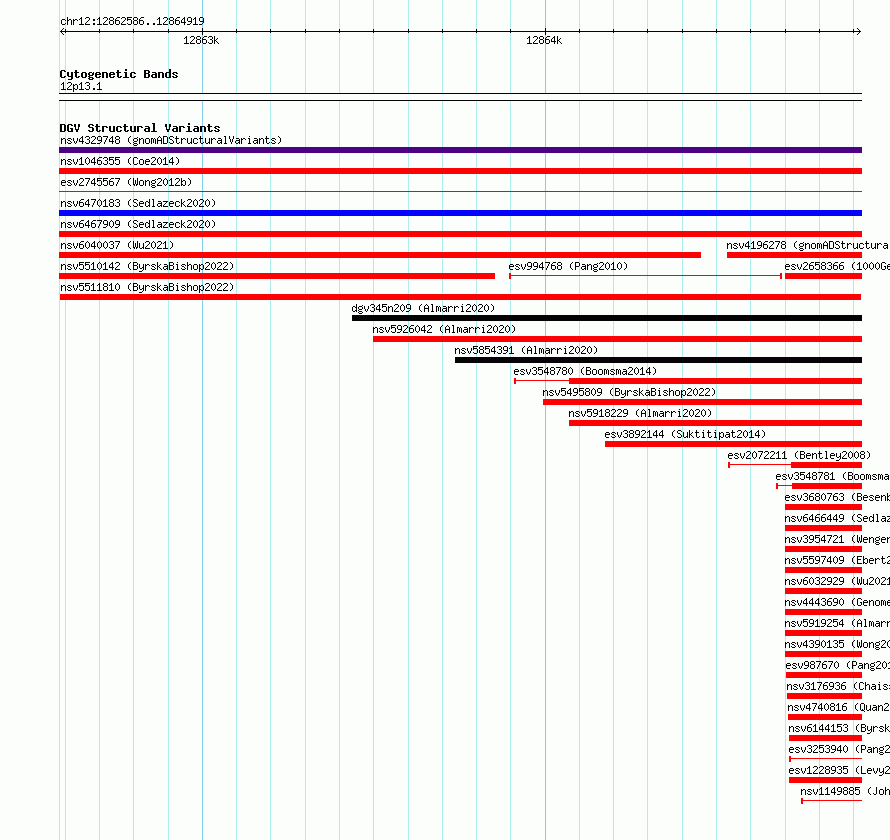This screenshot has height=840, width=890.
Task: Click esv3892144 (Suktitipat2014) label
Action: coord(685,434)
